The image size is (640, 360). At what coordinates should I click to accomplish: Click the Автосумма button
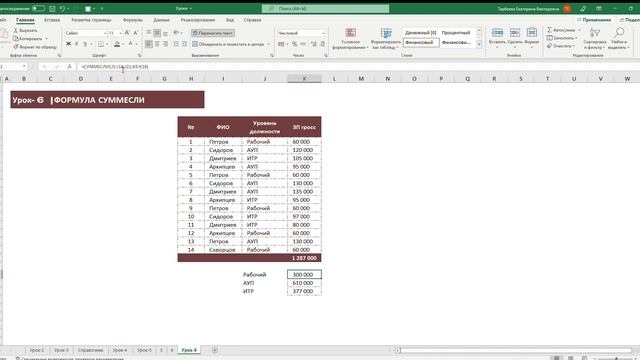click(562, 30)
